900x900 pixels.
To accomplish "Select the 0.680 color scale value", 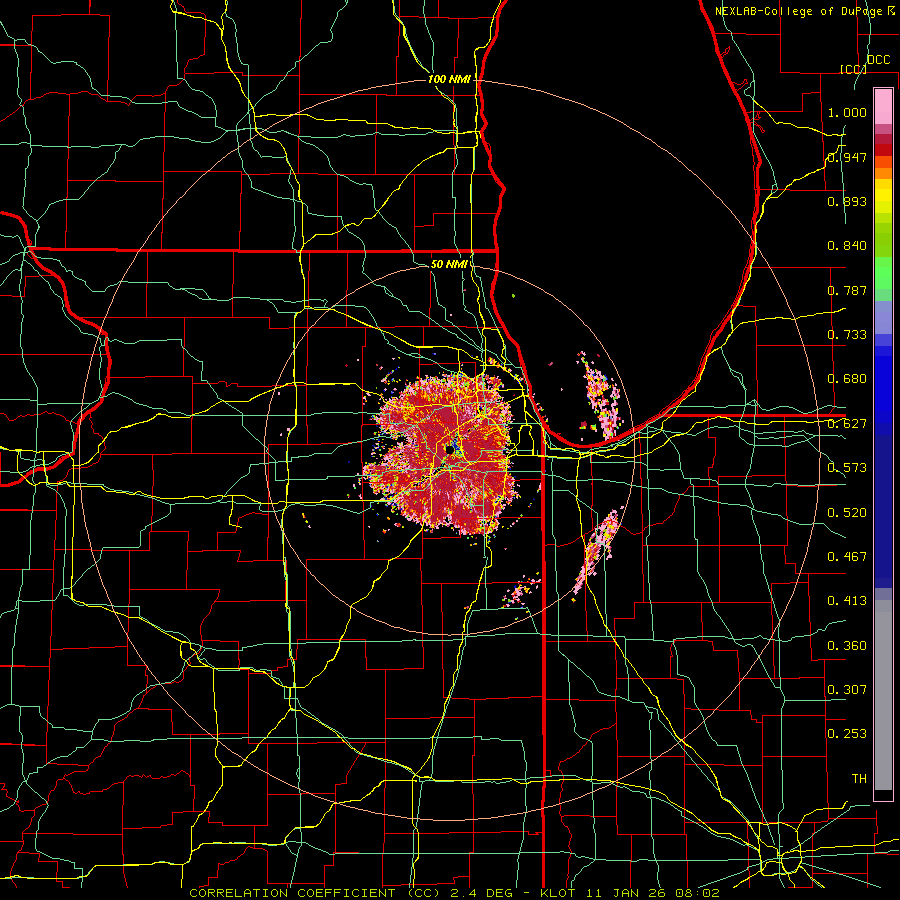I will click(847, 379).
